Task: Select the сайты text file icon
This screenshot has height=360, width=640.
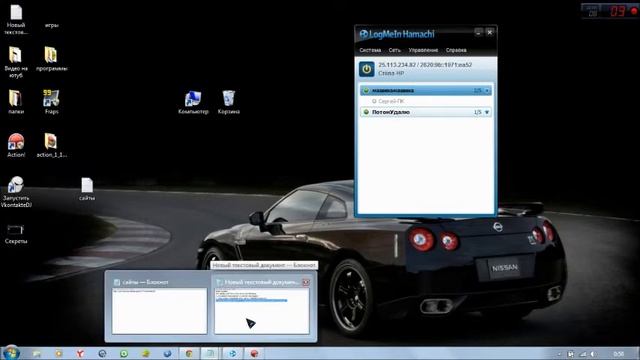Action: [87, 189]
